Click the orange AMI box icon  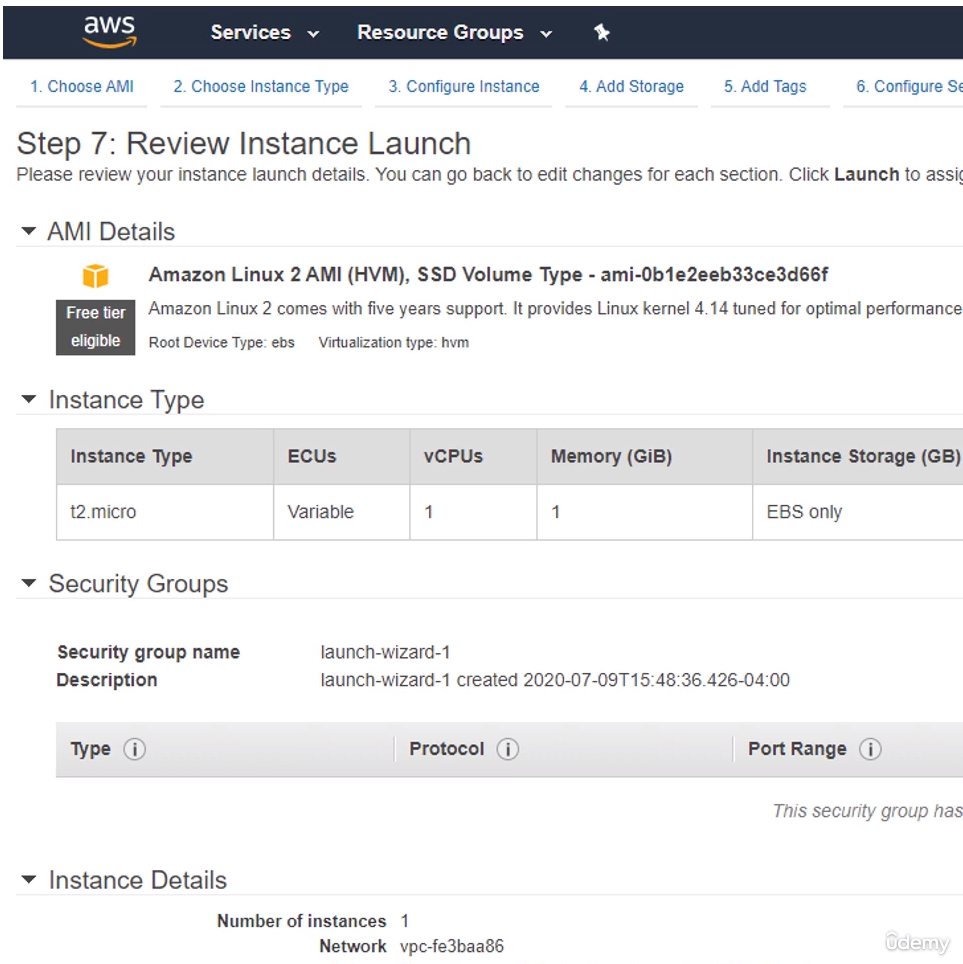[95, 276]
